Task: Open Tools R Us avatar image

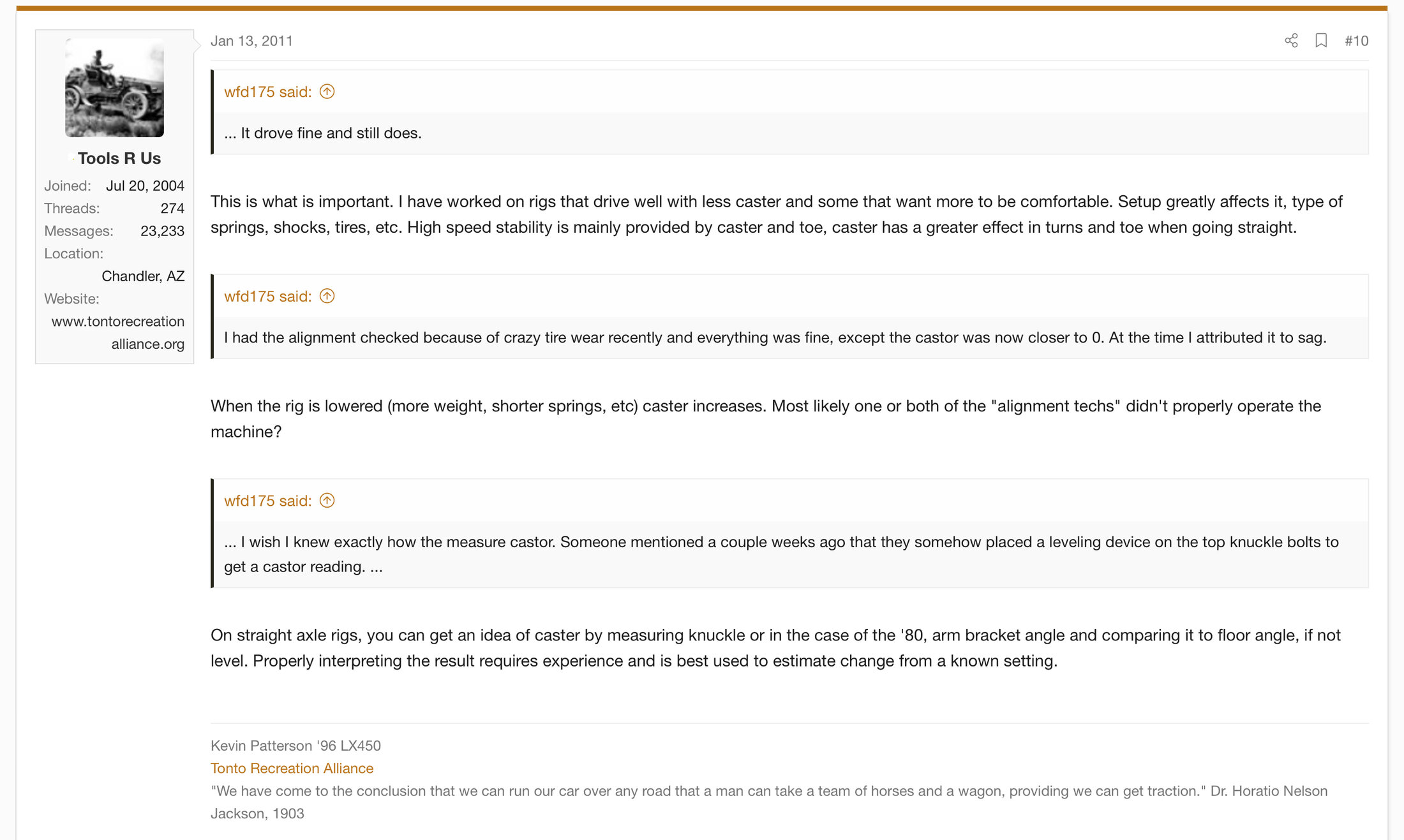Action: [114, 87]
